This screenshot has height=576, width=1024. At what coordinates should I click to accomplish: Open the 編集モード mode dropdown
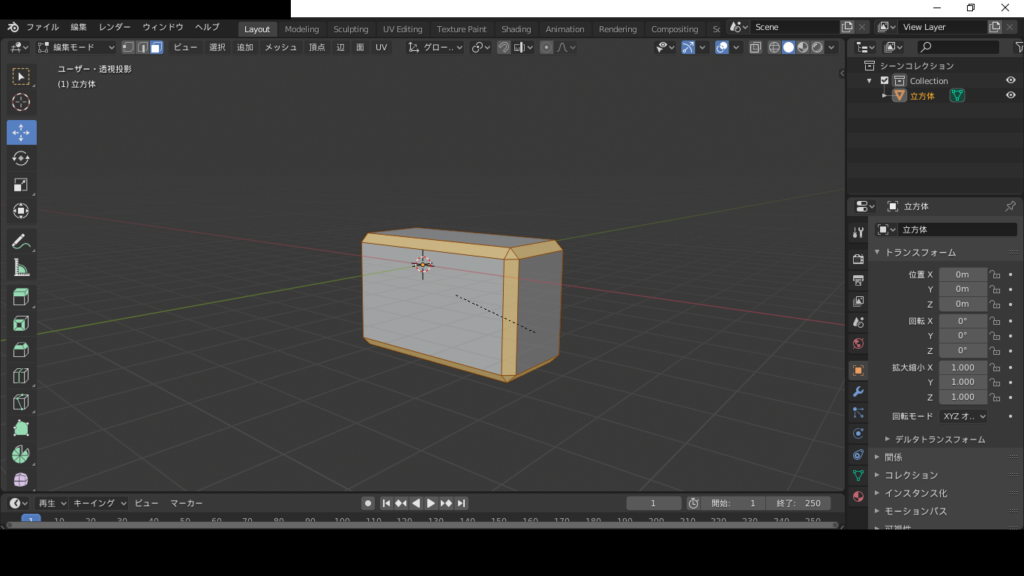coord(76,47)
